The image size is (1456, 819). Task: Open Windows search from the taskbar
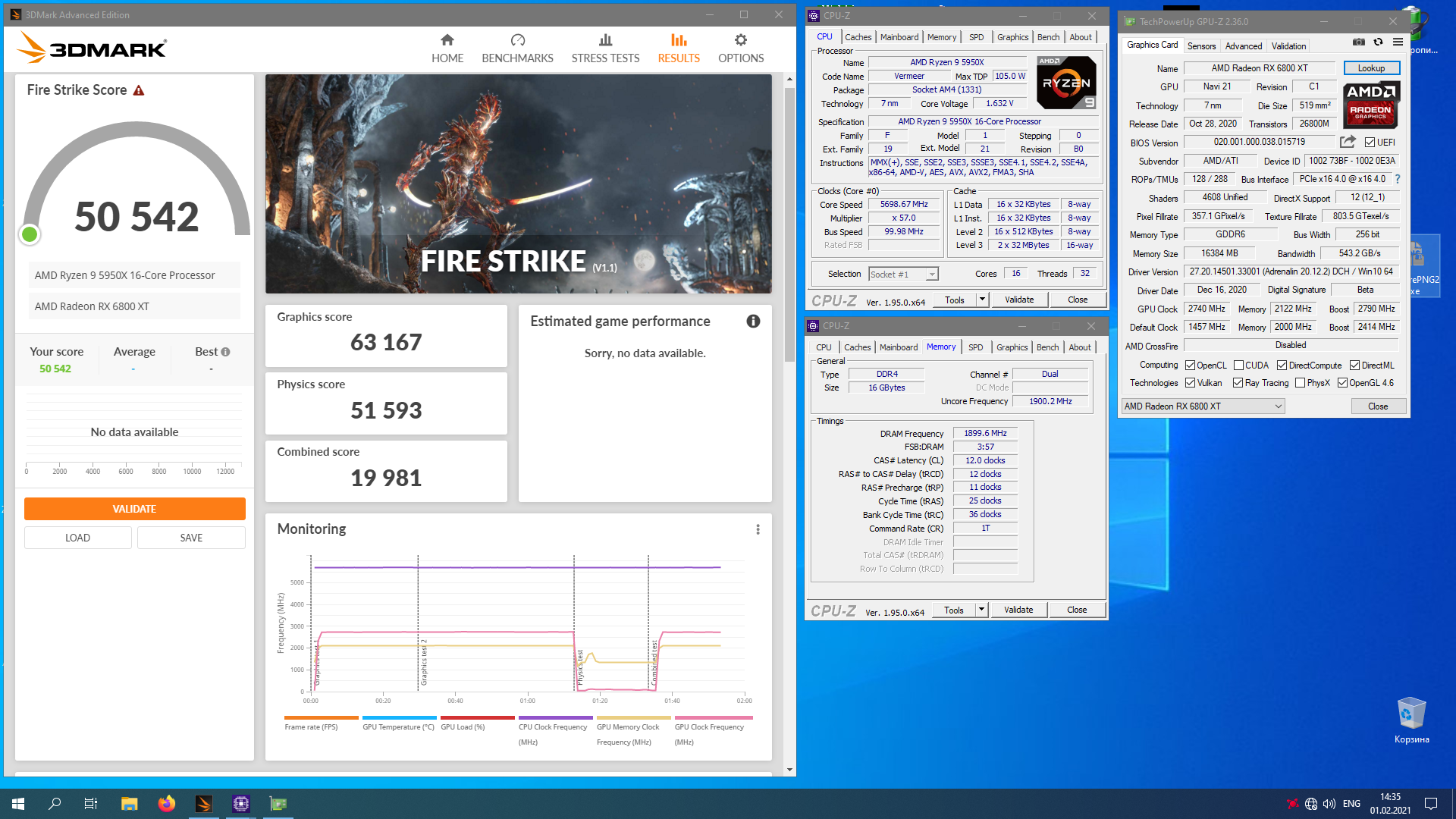coord(55,804)
